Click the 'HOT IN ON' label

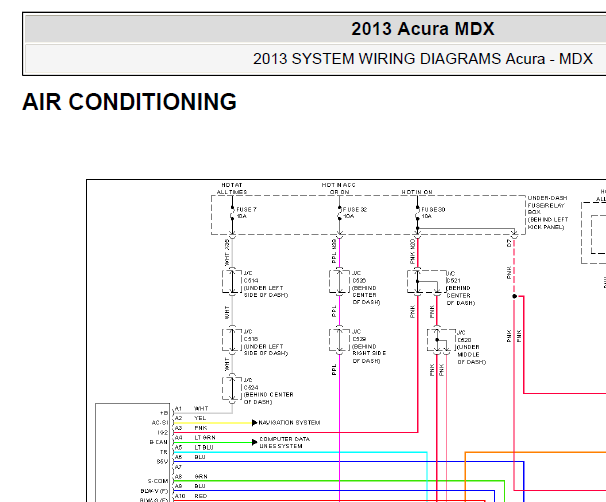(417, 192)
